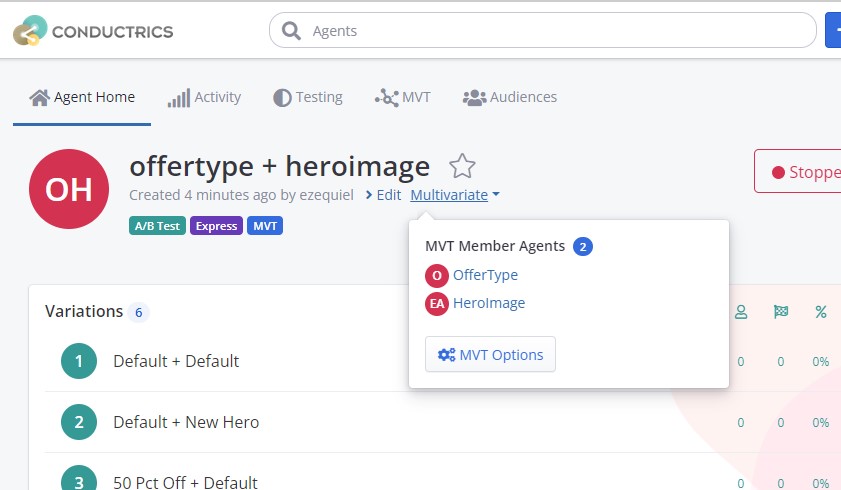Click the Default + Default variation
841x490 pixels.
coord(176,361)
